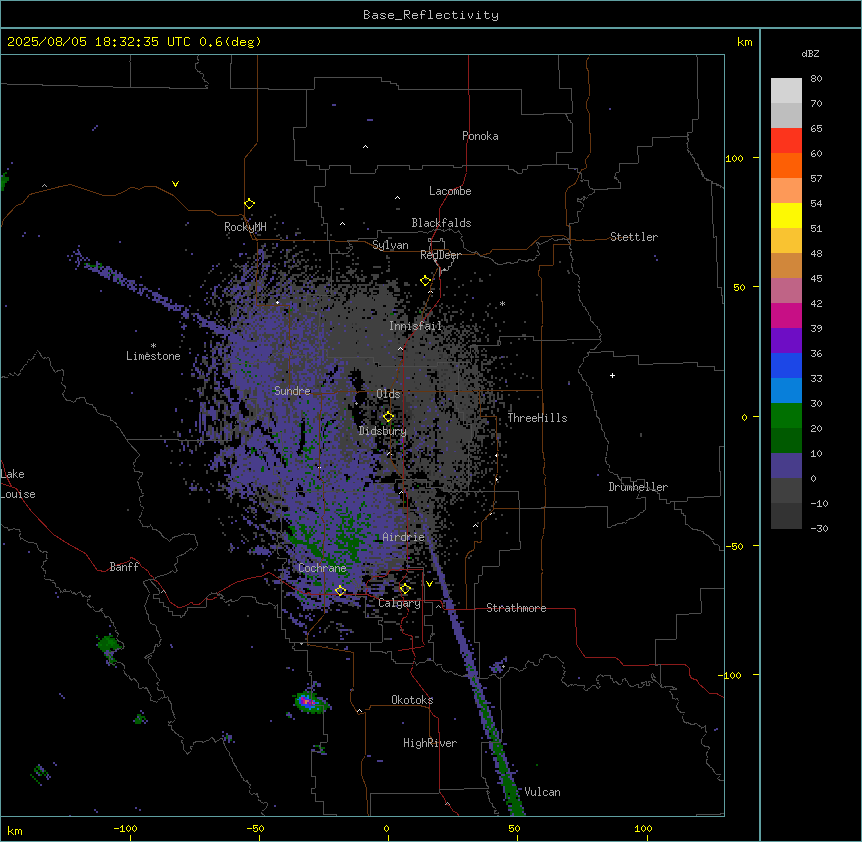This screenshot has width=862, height=842.
Task: Select the intense storm cell west of Okotoks
Action: pos(310,702)
